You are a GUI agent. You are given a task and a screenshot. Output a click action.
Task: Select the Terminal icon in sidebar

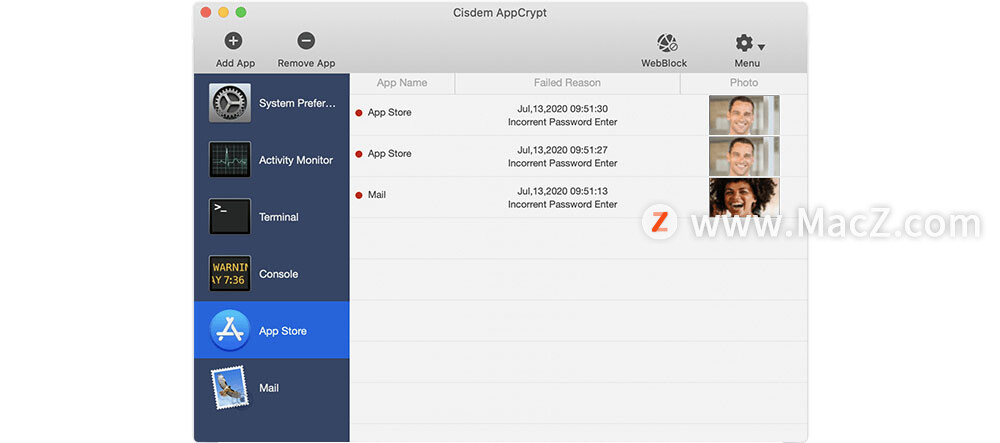[x=230, y=216]
